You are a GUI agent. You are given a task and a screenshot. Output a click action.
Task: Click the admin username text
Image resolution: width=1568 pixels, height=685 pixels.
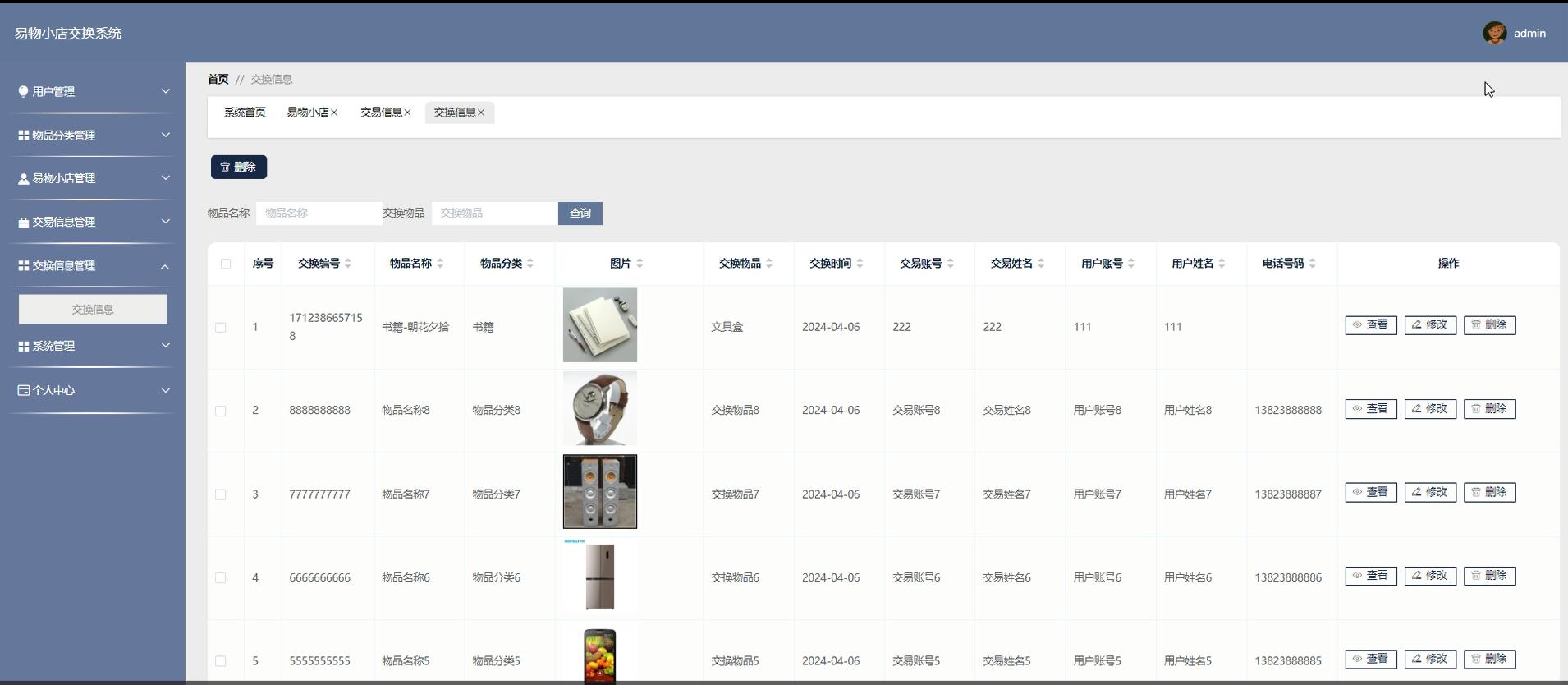coord(1529,34)
